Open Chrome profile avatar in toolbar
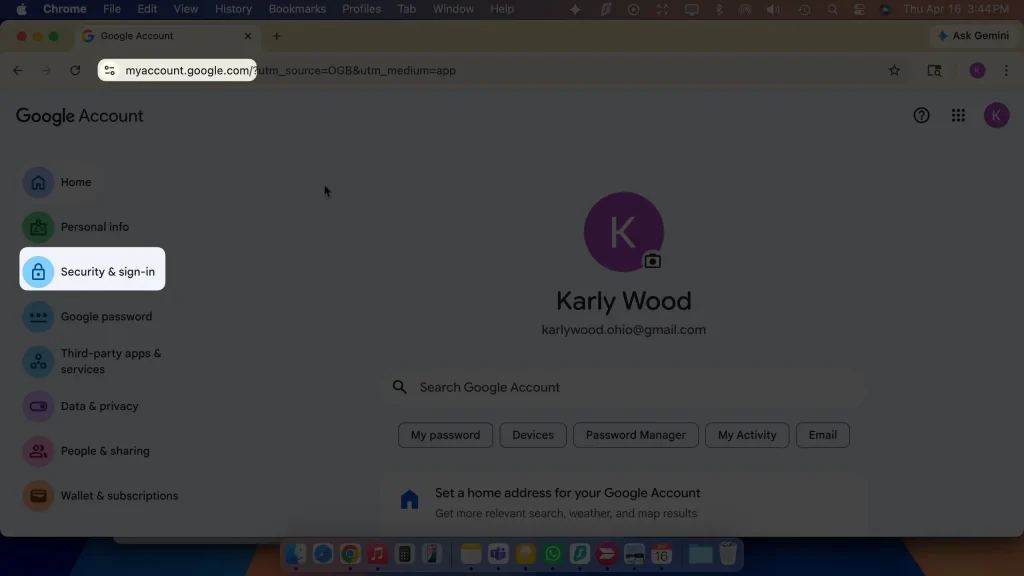 (978, 71)
